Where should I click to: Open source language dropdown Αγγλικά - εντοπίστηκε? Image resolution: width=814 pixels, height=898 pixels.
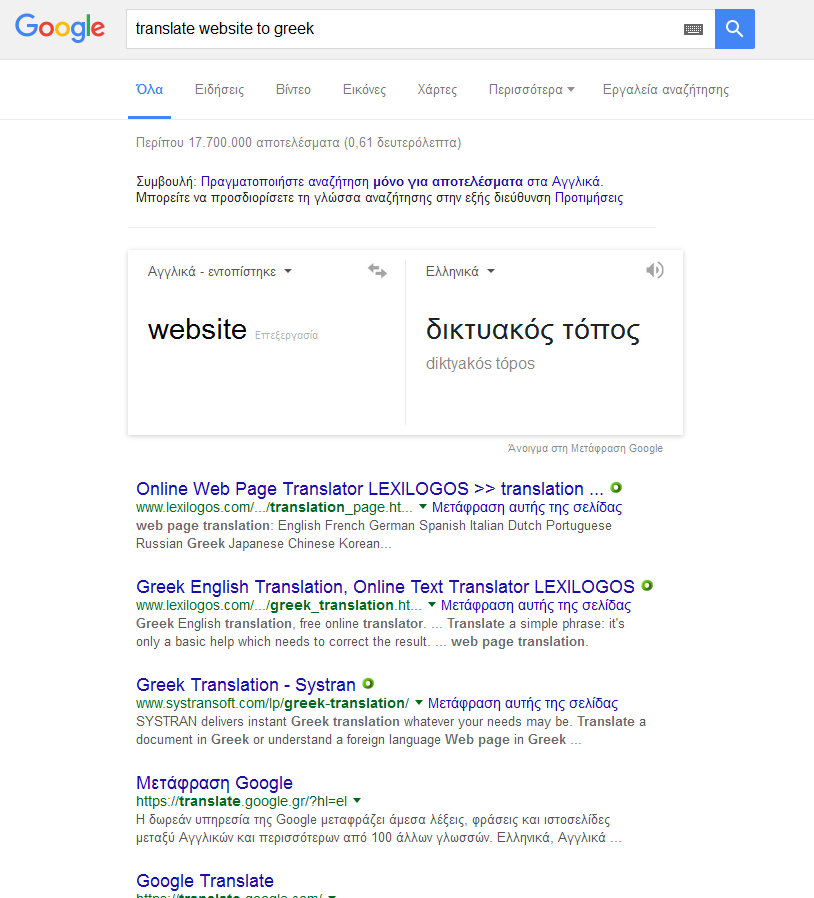[220, 271]
